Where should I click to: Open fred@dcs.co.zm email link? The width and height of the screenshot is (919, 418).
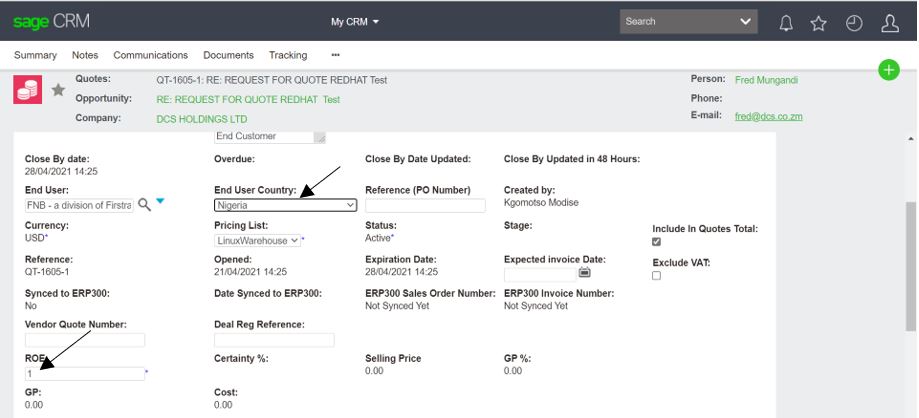768,117
